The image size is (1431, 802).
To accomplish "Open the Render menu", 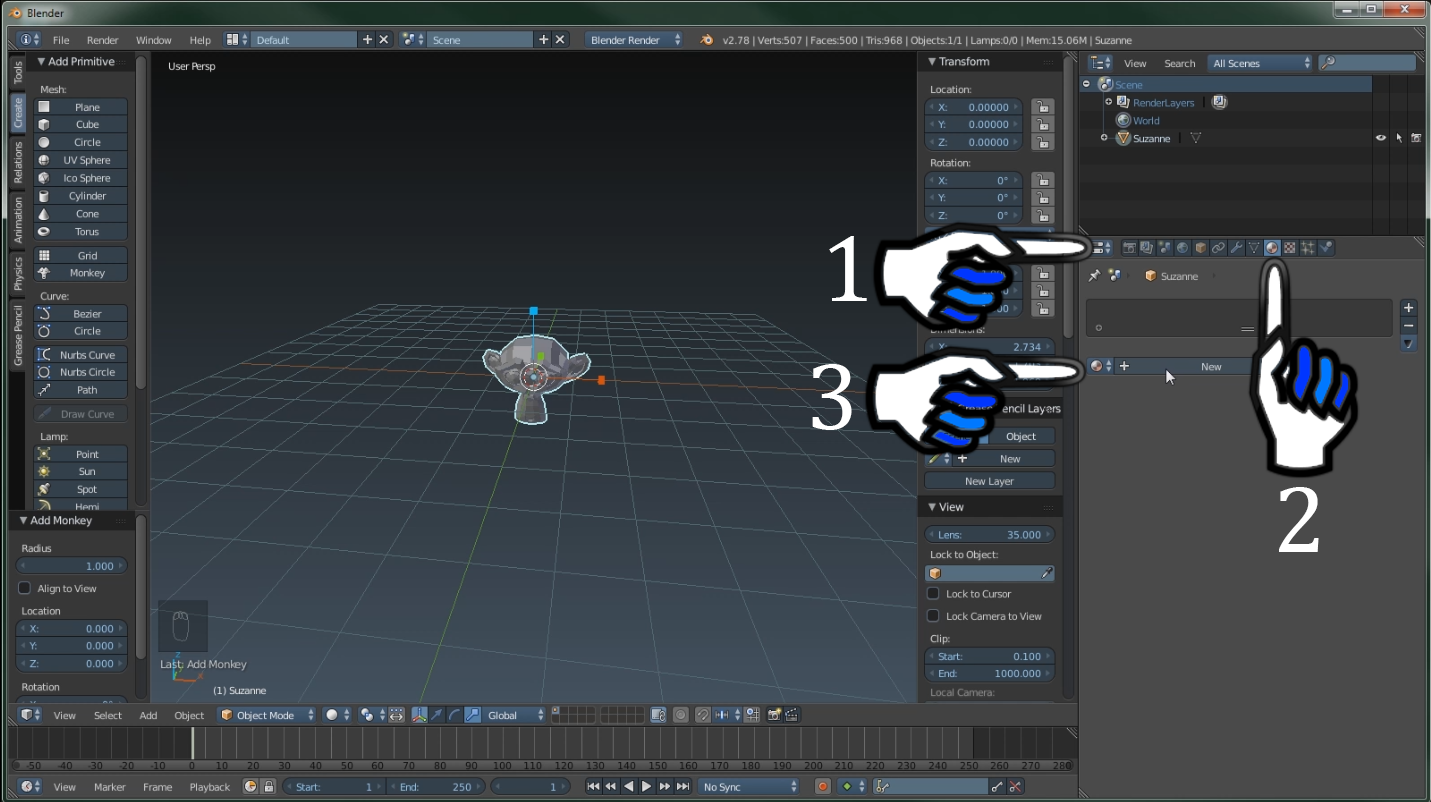I will (x=103, y=40).
